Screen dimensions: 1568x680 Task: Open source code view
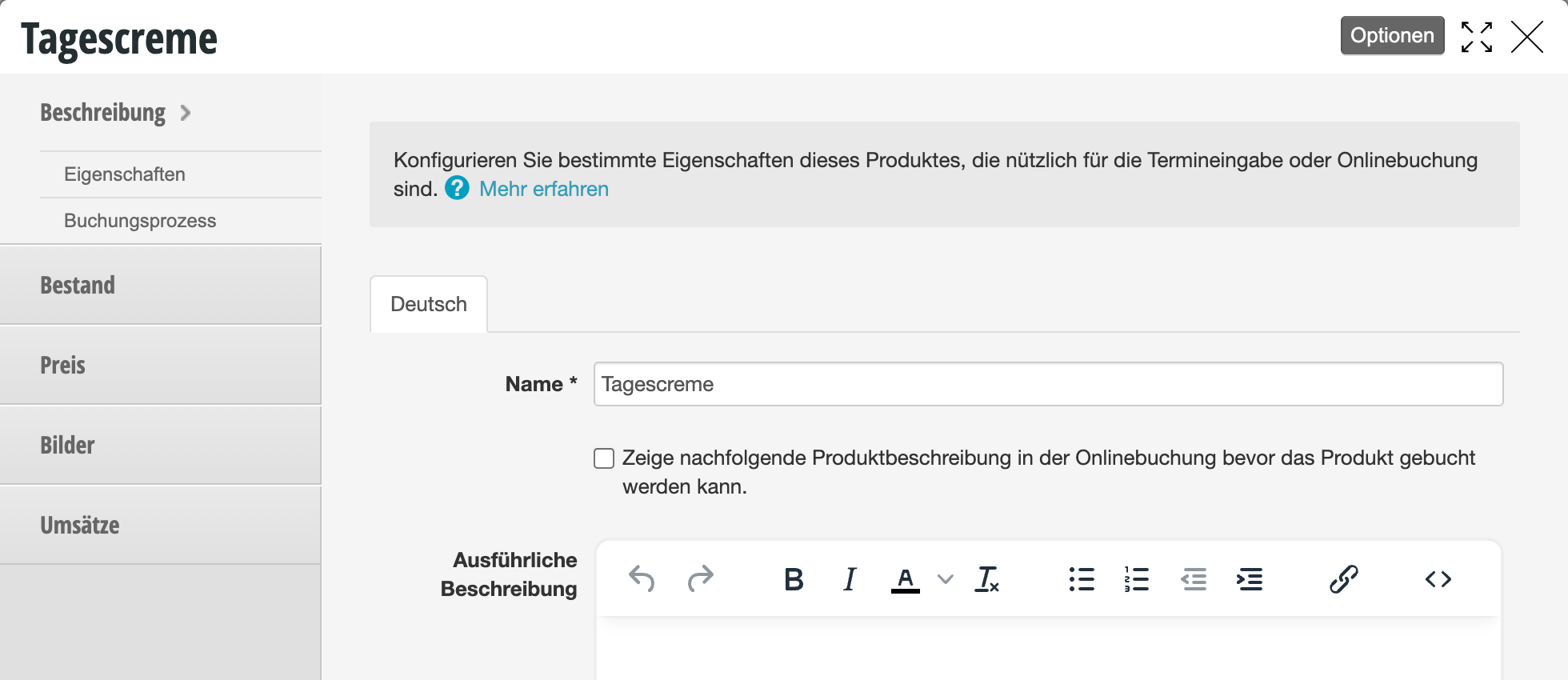1438,578
